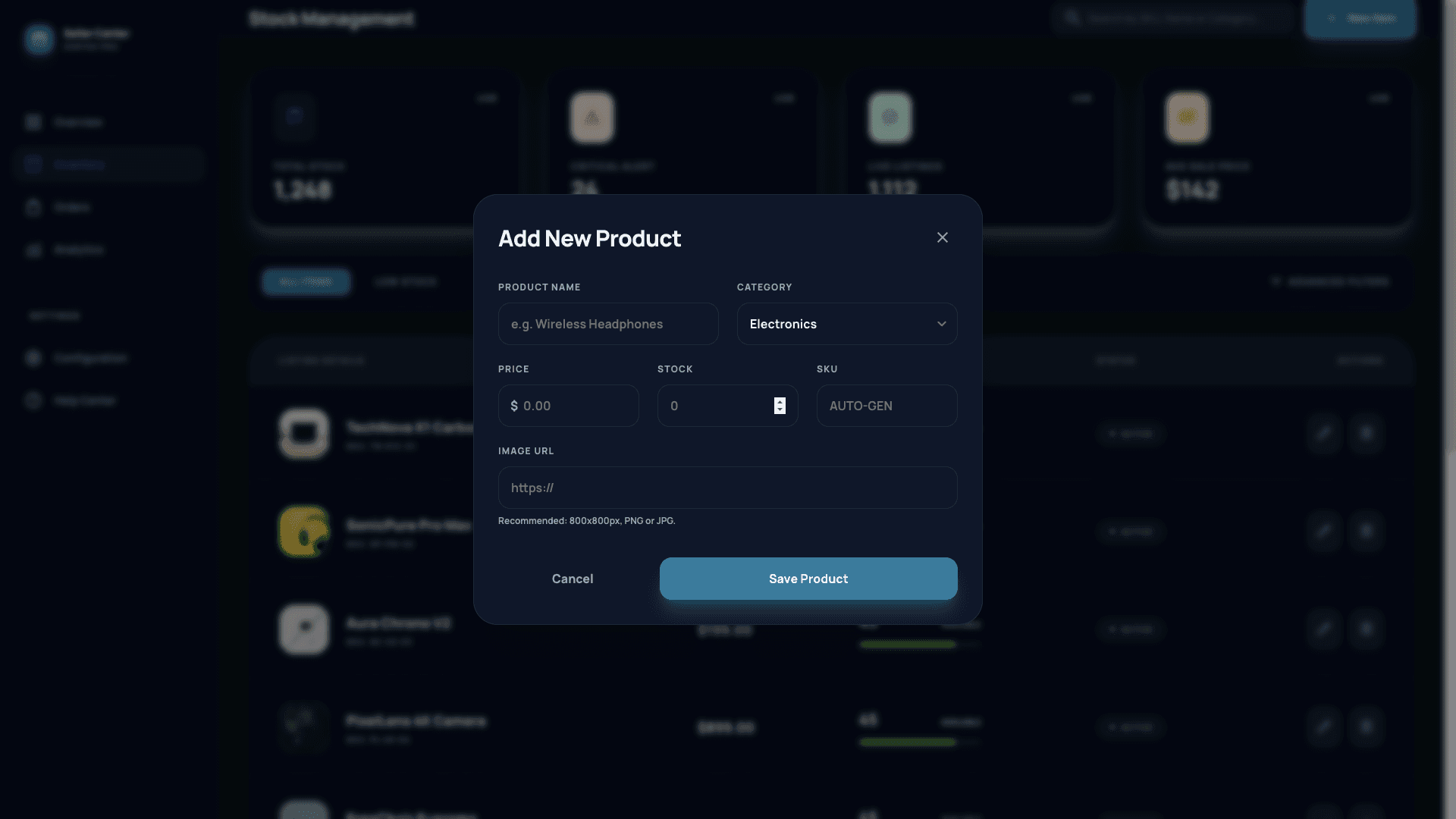Select the second filter tab above the product table
The image size is (1456, 819).
pyautogui.click(x=406, y=281)
